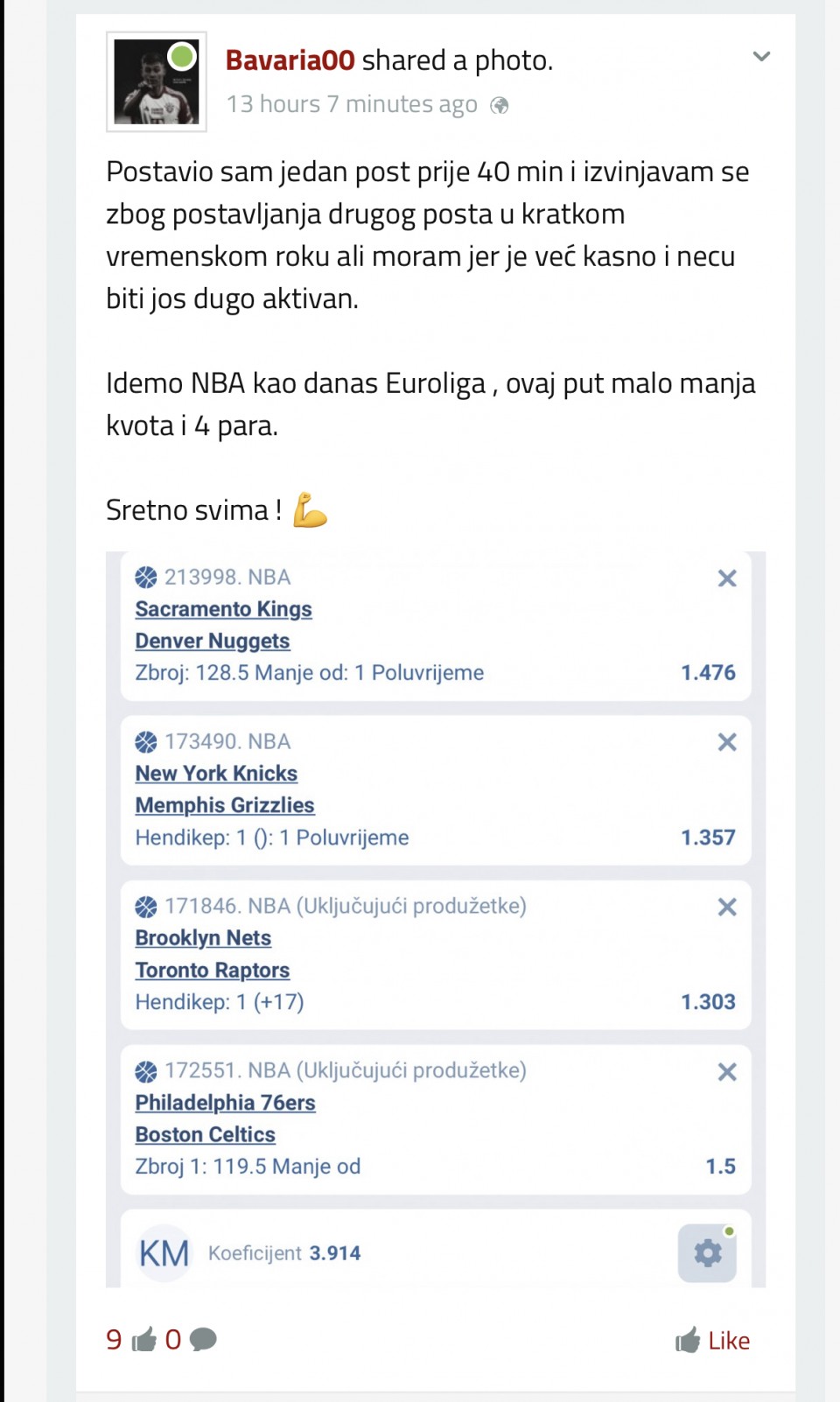The width and height of the screenshot is (840, 1402).
Task: Open Denver Nuggets team link
Action: coord(212,641)
